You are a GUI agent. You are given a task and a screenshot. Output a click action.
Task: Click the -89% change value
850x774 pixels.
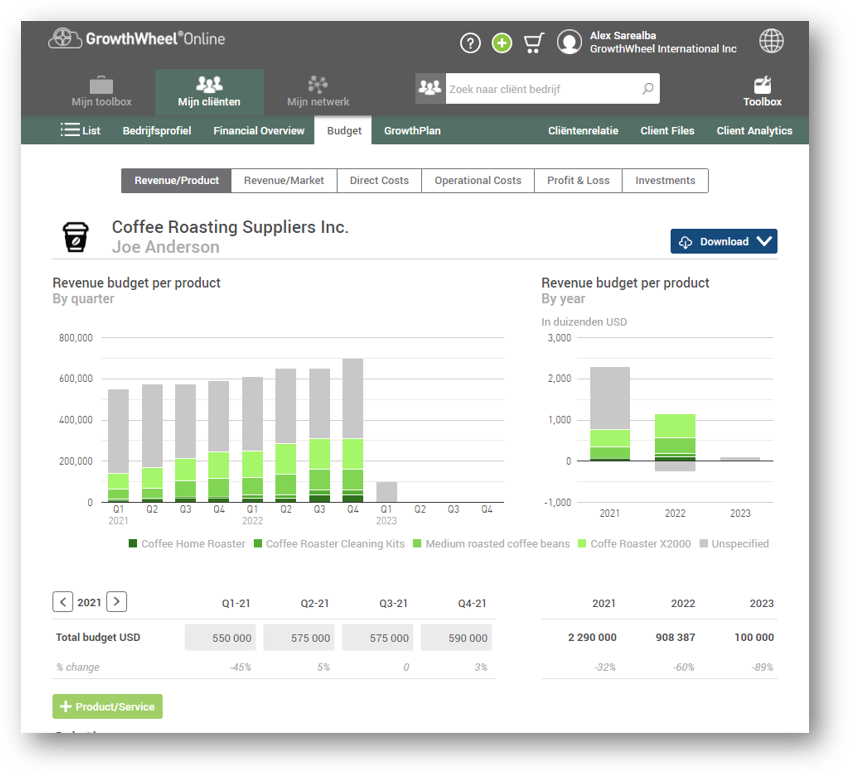click(762, 667)
